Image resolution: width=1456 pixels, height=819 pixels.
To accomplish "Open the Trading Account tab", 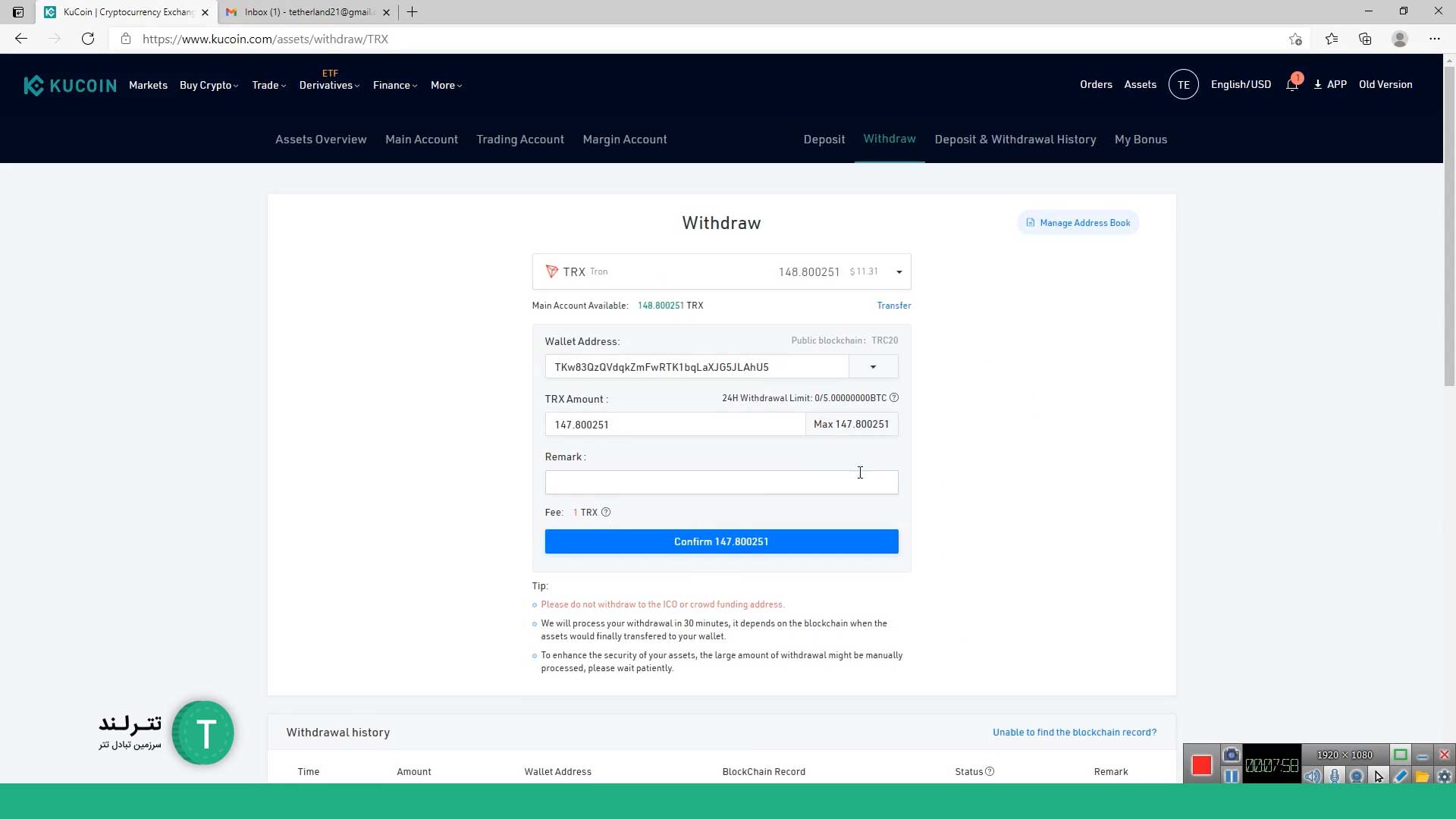I will click(x=520, y=140).
